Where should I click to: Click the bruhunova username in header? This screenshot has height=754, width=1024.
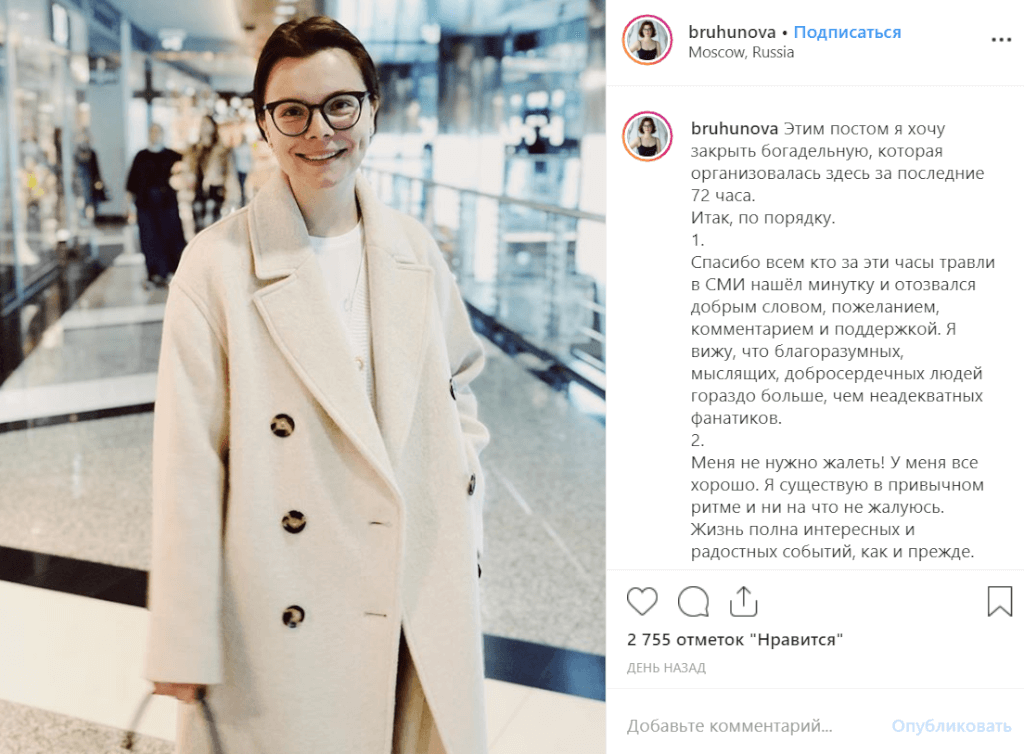pyautogui.click(x=732, y=32)
